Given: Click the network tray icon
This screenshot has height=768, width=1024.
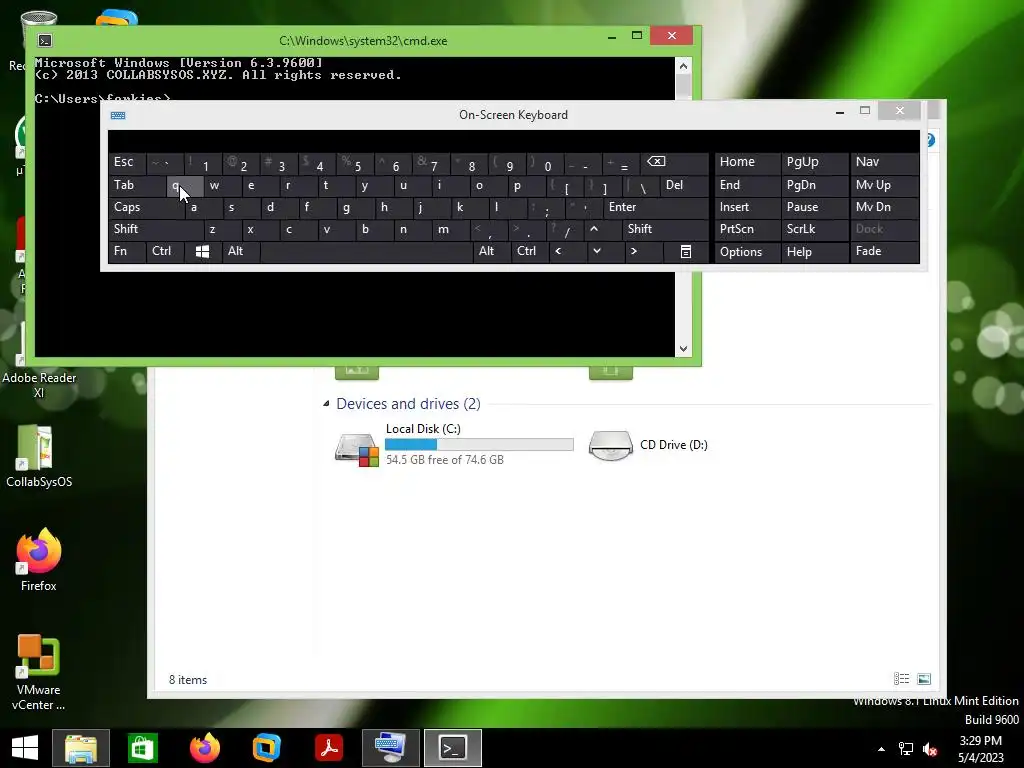Looking at the screenshot, I should (x=906, y=749).
